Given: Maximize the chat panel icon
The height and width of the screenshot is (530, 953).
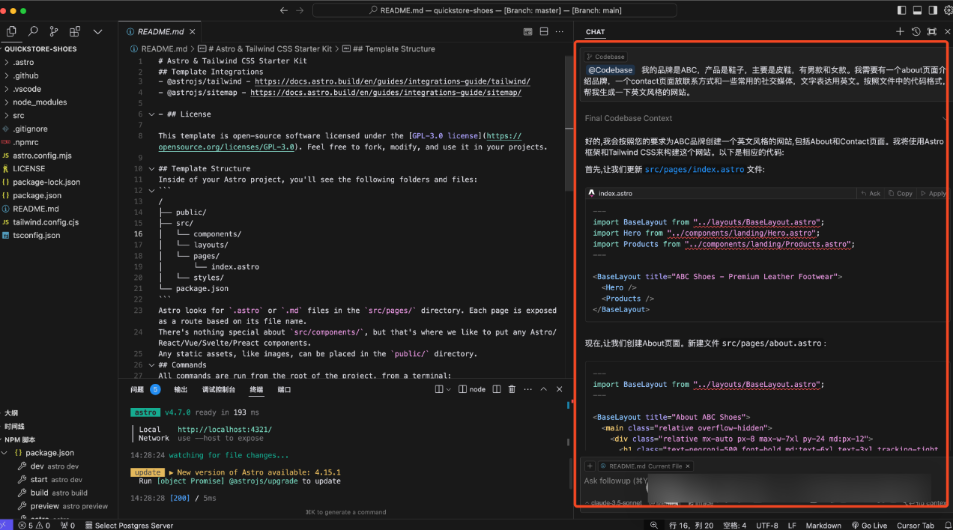Looking at the screenshot, I should pyautogui.click(x=932, y=32).
